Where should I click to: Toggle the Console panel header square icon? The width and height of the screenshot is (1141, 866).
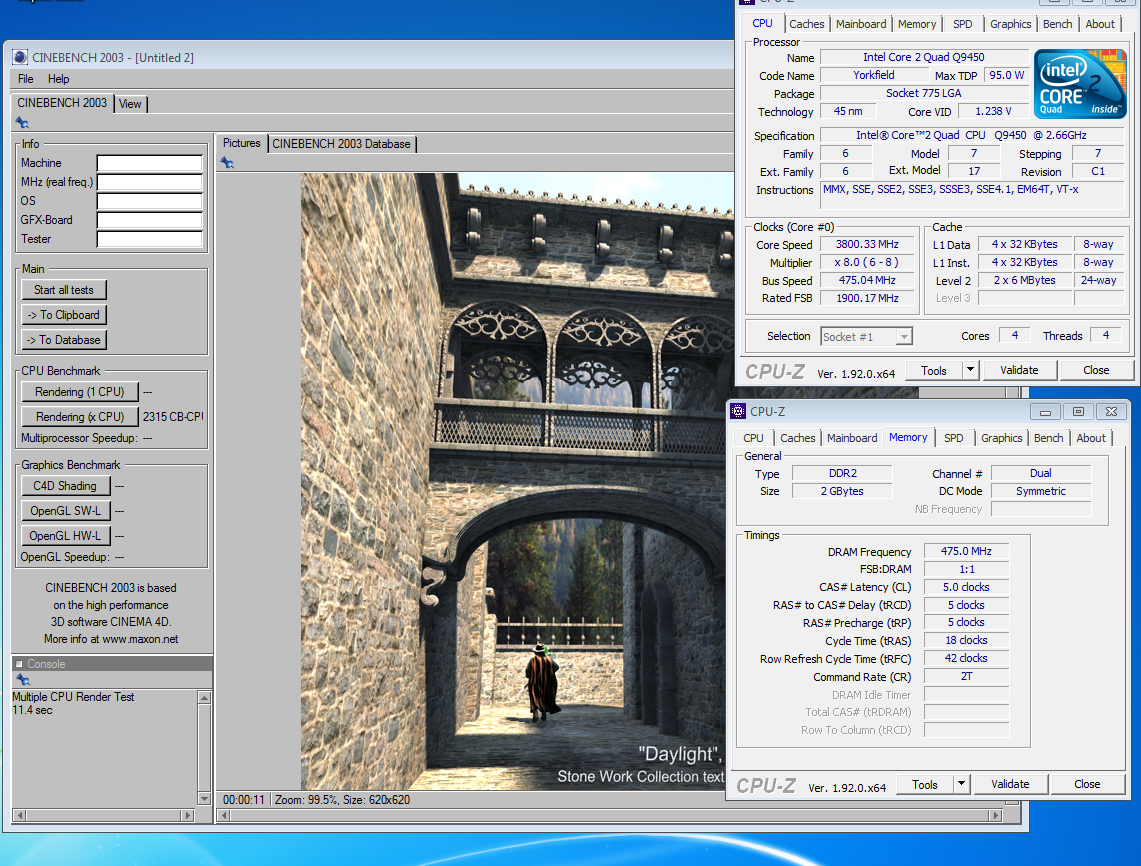click(19, 664)
